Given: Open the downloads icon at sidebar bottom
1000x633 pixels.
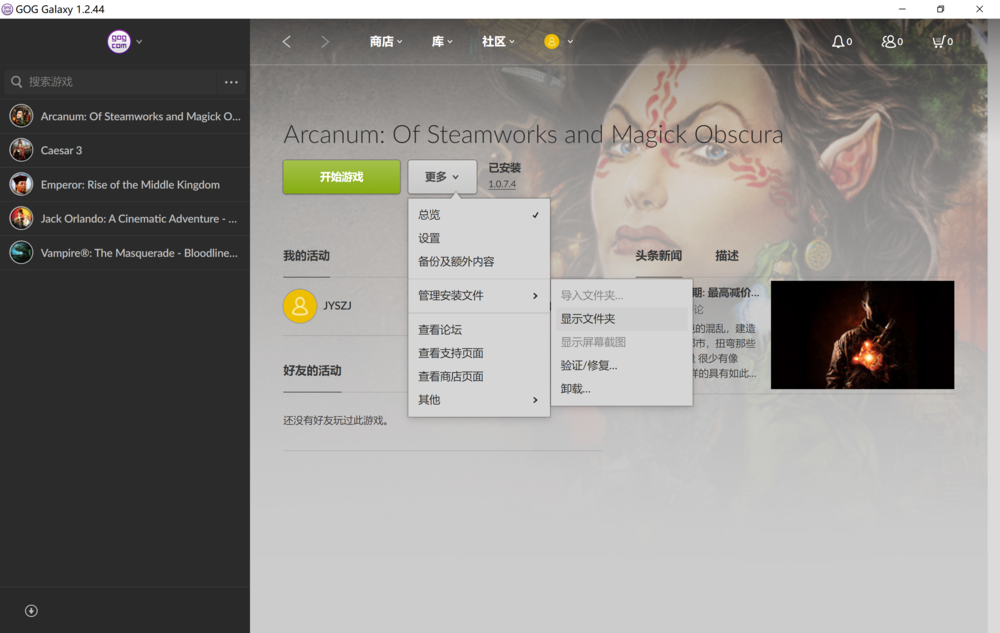Looking at the screenshot, I should [x=31, y=611].
